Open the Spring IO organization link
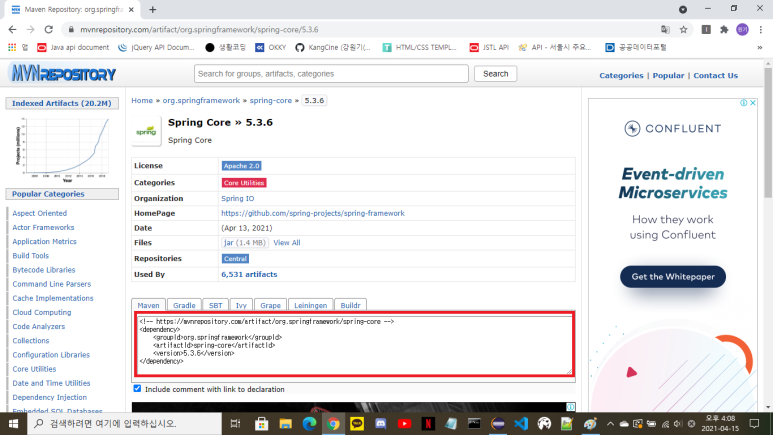Viewport: 773px width, 435px height. click(x=238, y=198)
